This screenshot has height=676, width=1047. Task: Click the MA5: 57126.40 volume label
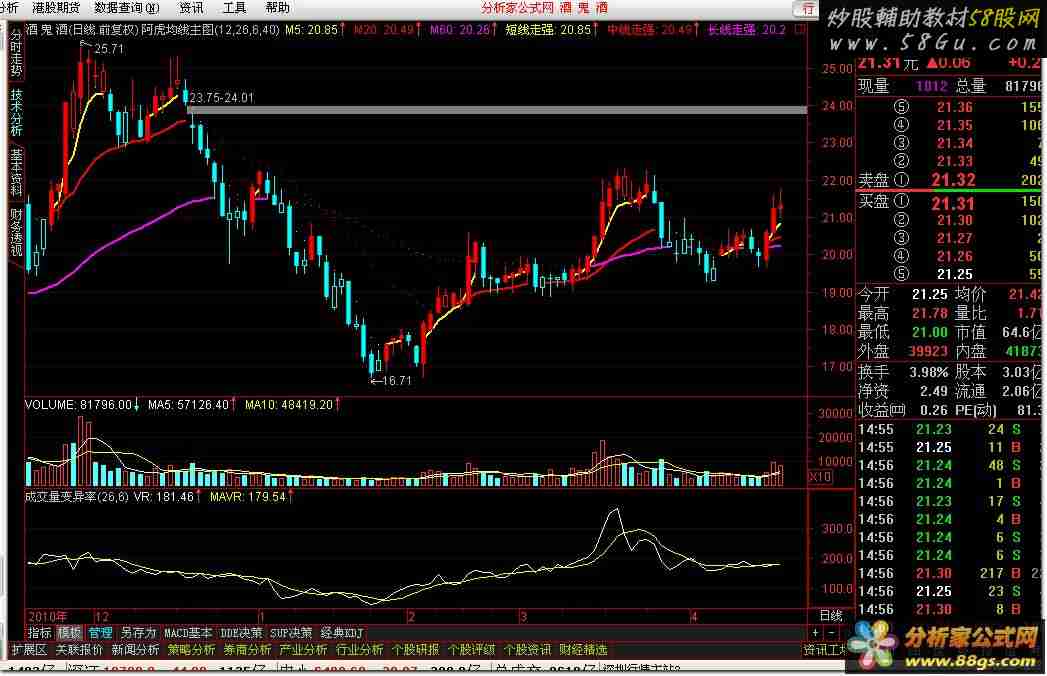(188, 405)
